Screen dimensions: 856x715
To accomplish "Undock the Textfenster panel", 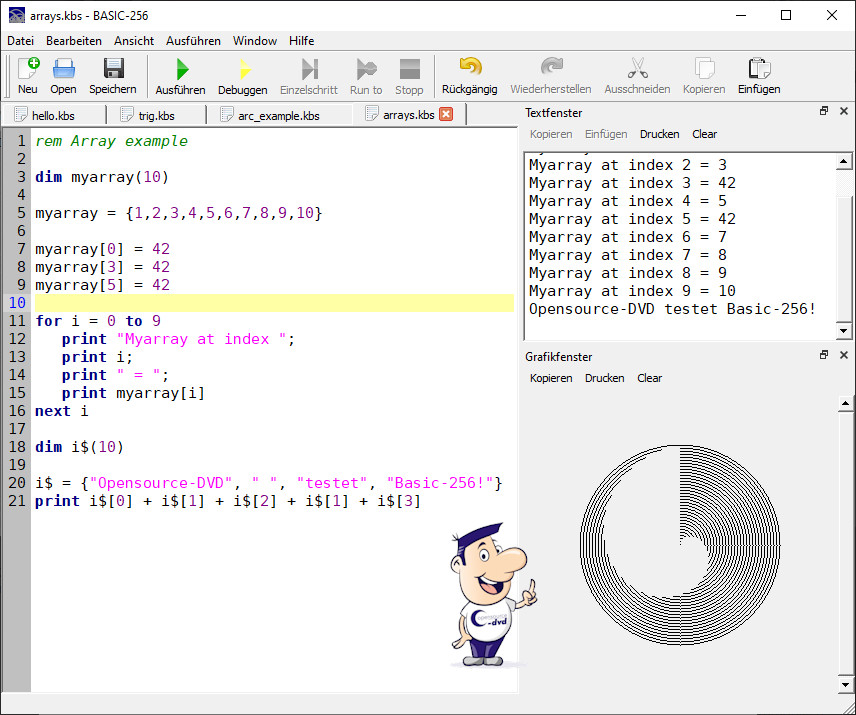I will point(824,111).
